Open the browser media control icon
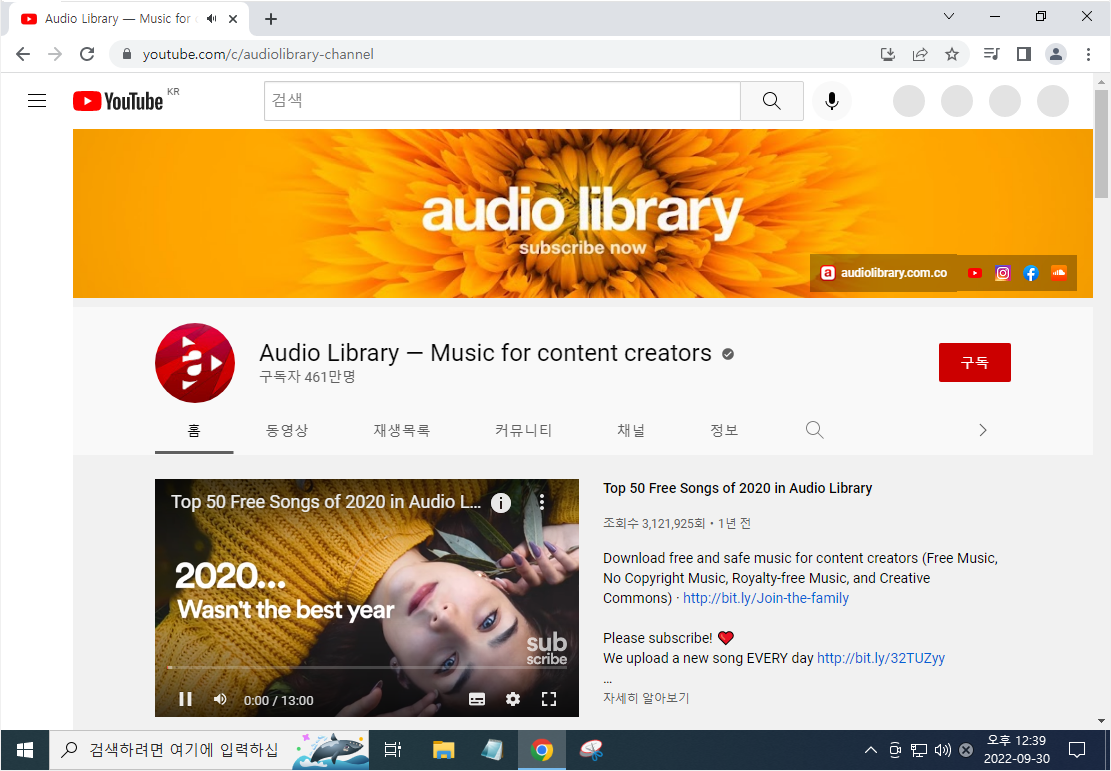 click(x=991, y=55)
